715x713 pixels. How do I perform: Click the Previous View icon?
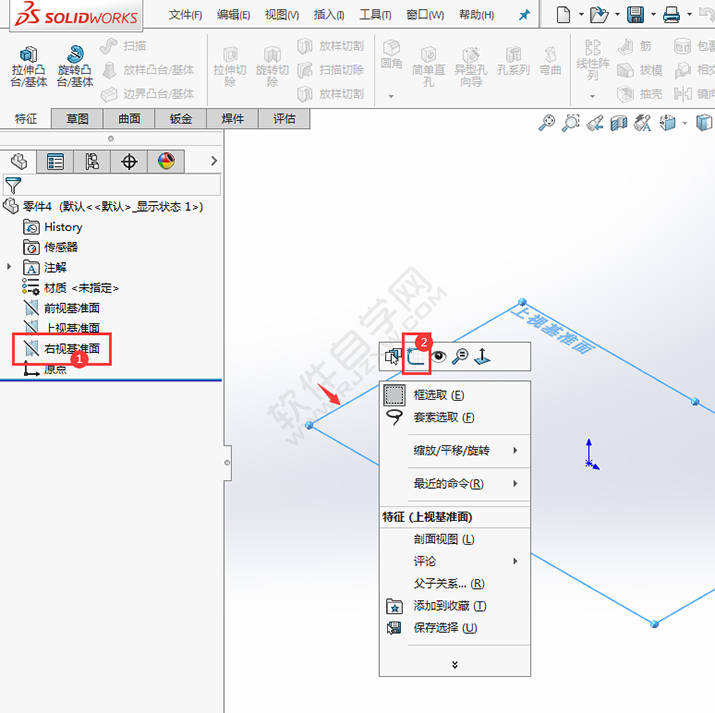point(595,123)
